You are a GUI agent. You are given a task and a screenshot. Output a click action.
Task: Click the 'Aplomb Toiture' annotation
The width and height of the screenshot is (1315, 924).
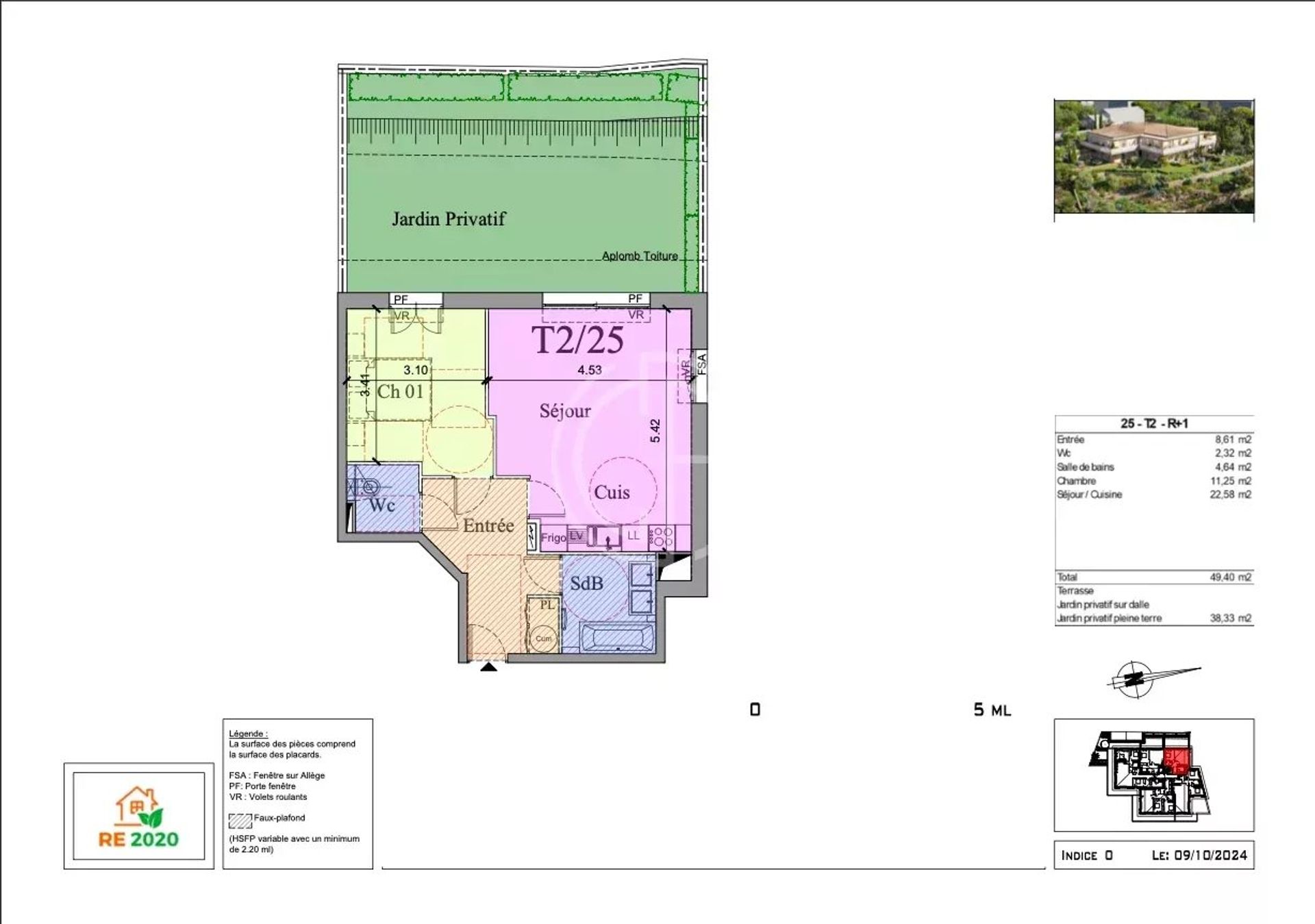[640, 255]
